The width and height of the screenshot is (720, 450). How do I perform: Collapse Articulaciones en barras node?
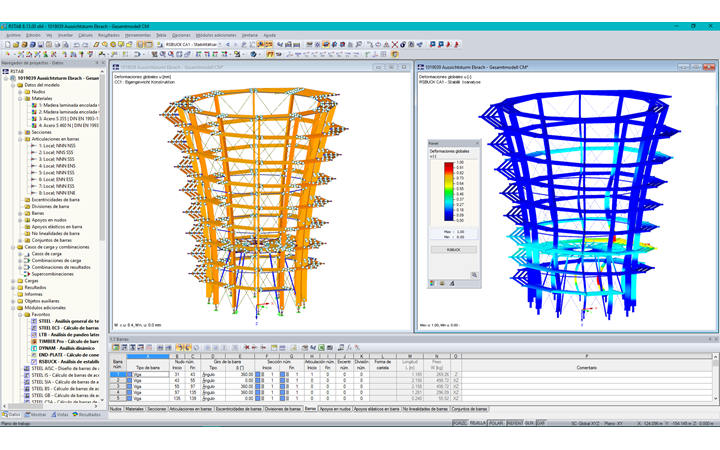pos(20,139)
